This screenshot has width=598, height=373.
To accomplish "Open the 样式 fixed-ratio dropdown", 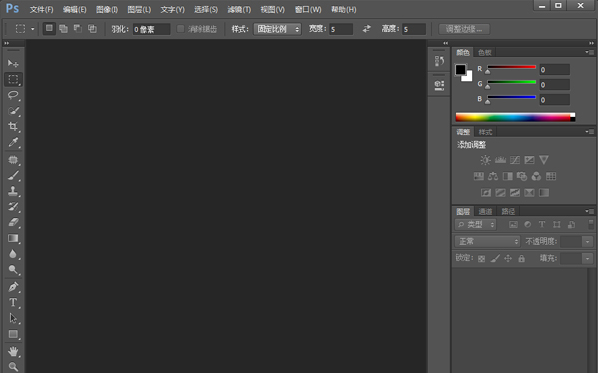I will coord(277,29).
